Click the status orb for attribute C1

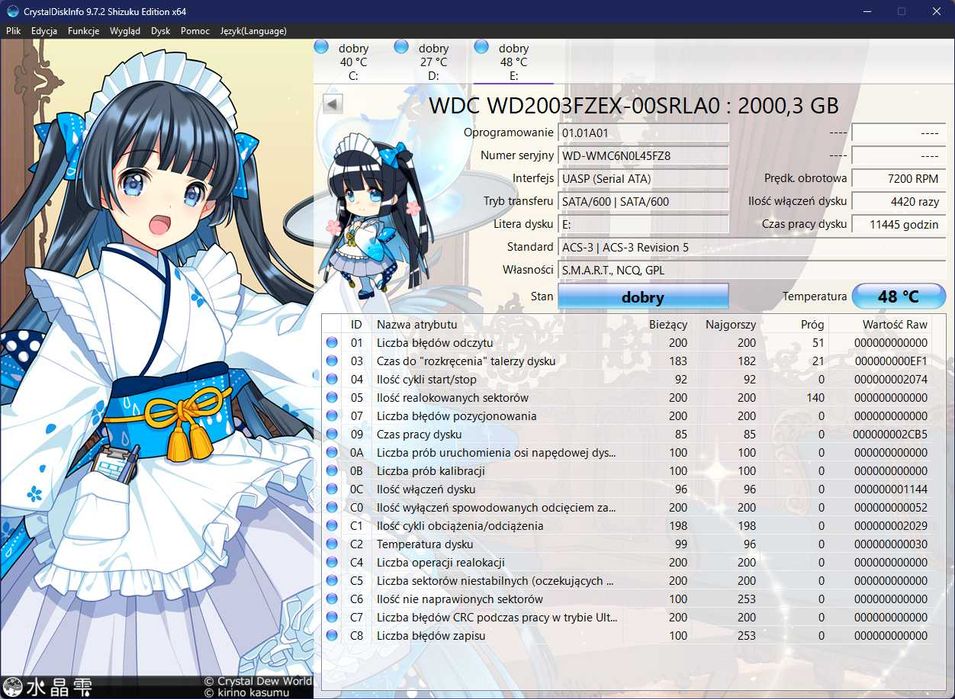pyautogui.click(x=332, y=525)
